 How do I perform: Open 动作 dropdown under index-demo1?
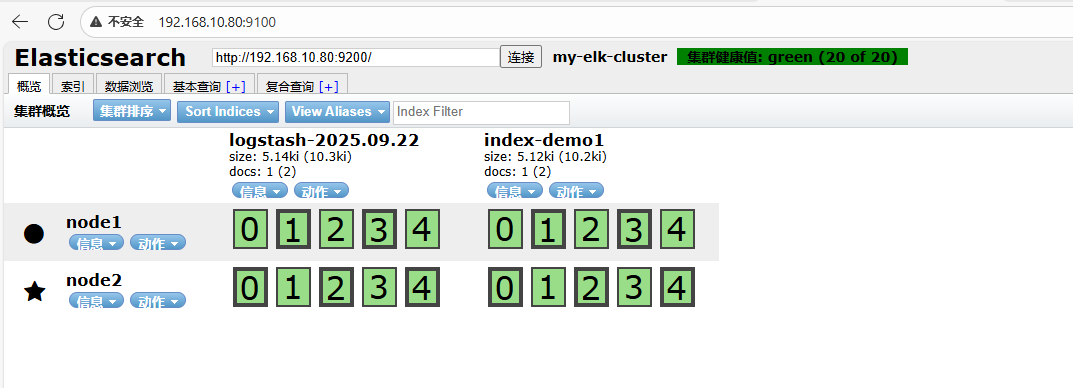pos(576,191)
